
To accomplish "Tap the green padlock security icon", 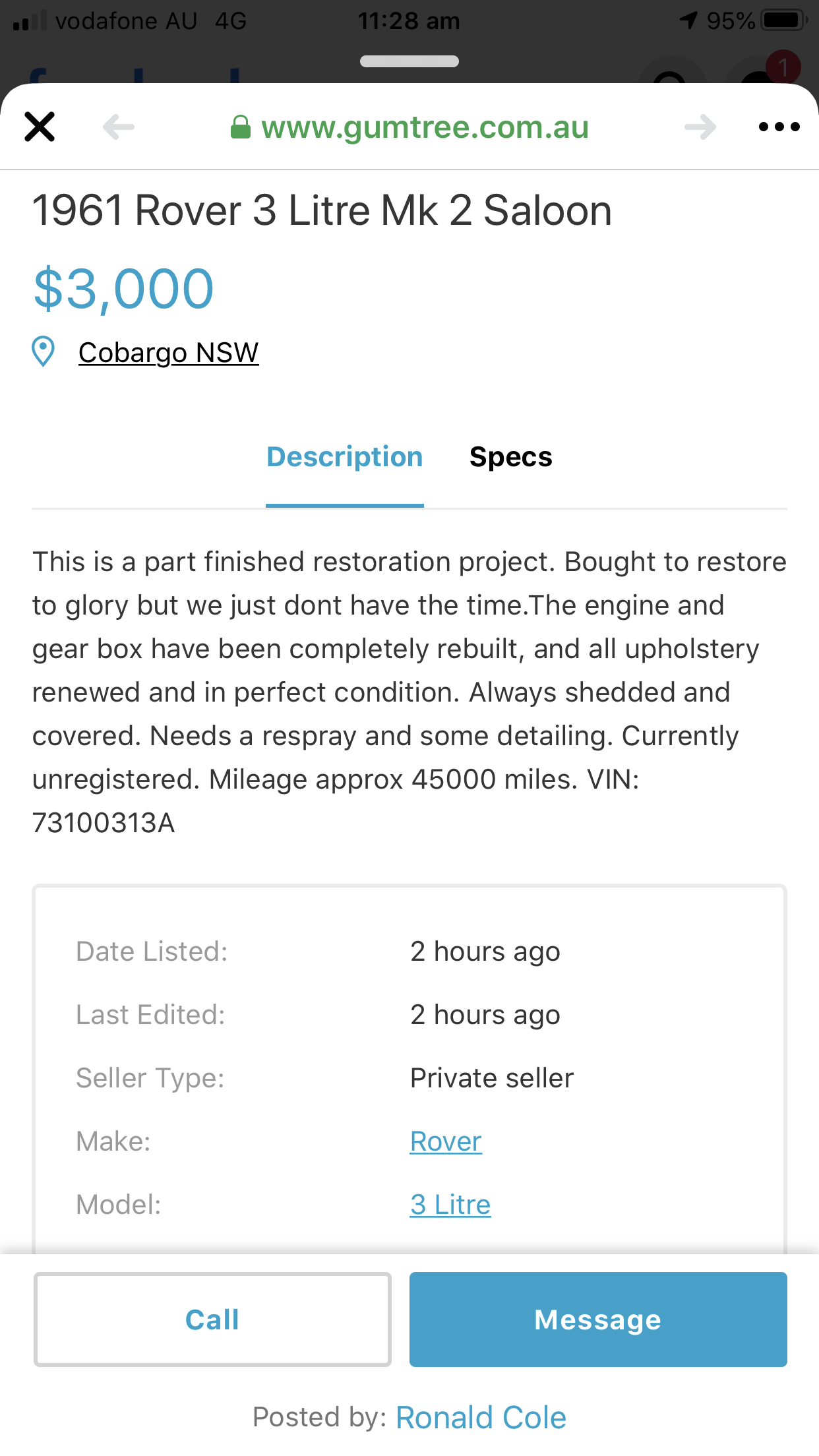I will coord(241,127).
